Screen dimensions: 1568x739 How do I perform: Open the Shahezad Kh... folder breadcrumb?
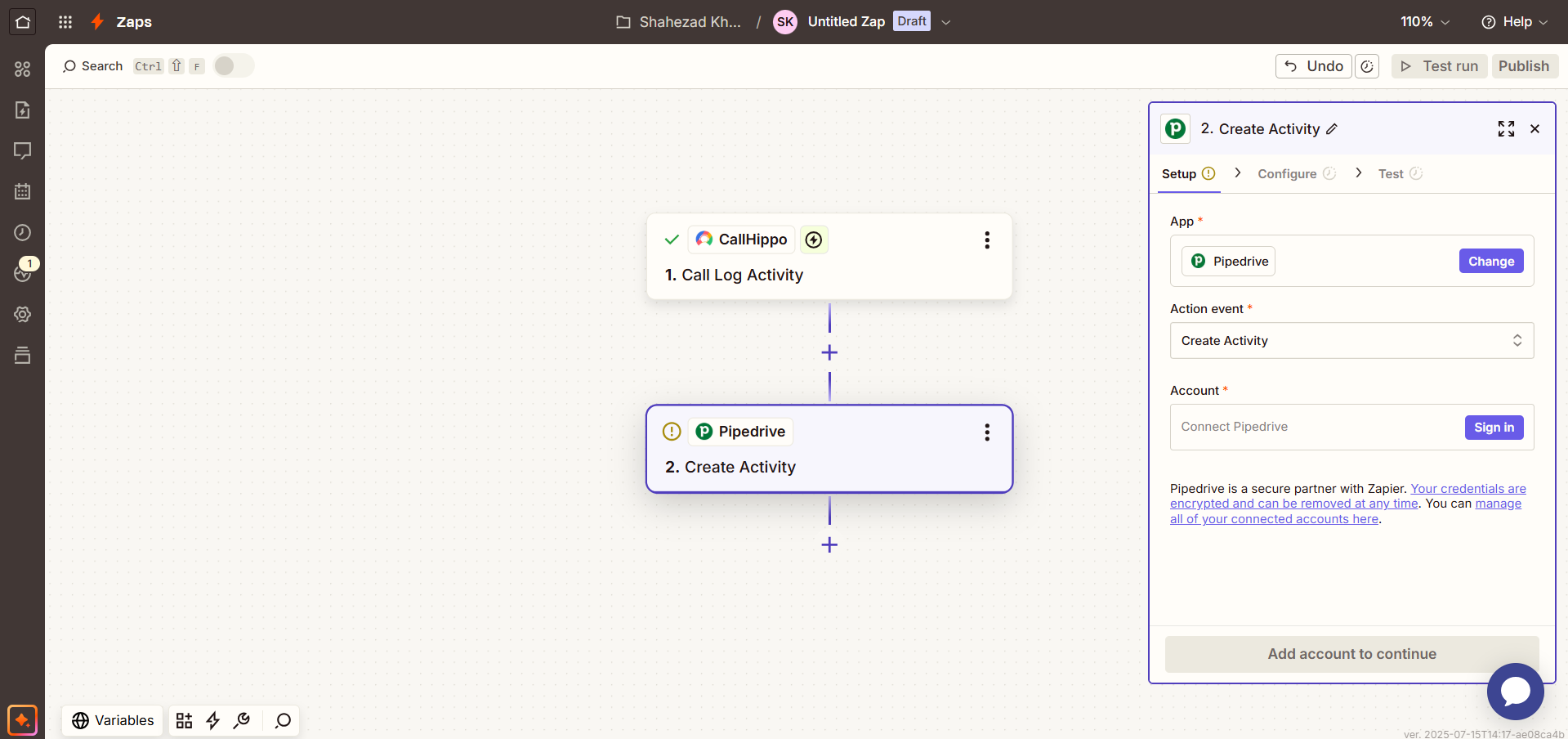(x=678, y=22)
